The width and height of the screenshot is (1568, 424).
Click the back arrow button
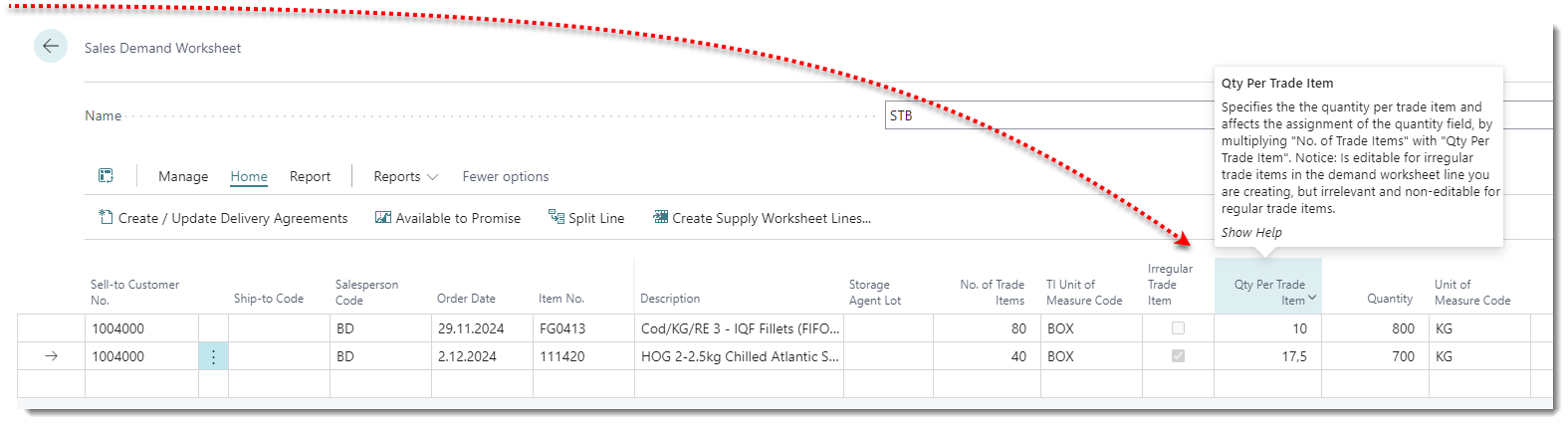[51, 47]
